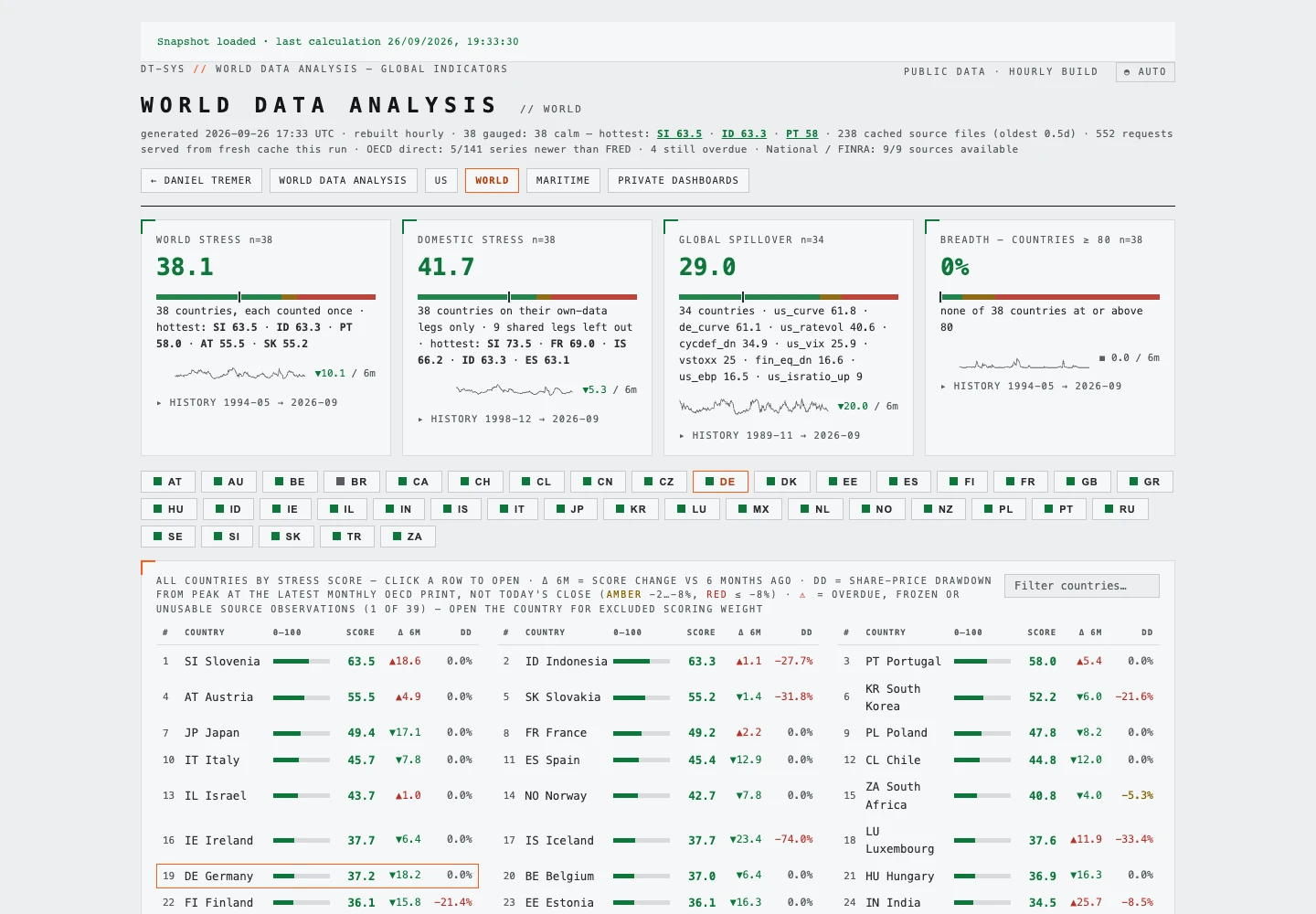Viewport: 1316px width, 914px height.
Task: Open the PT Portugal table row
Action: 998,661
